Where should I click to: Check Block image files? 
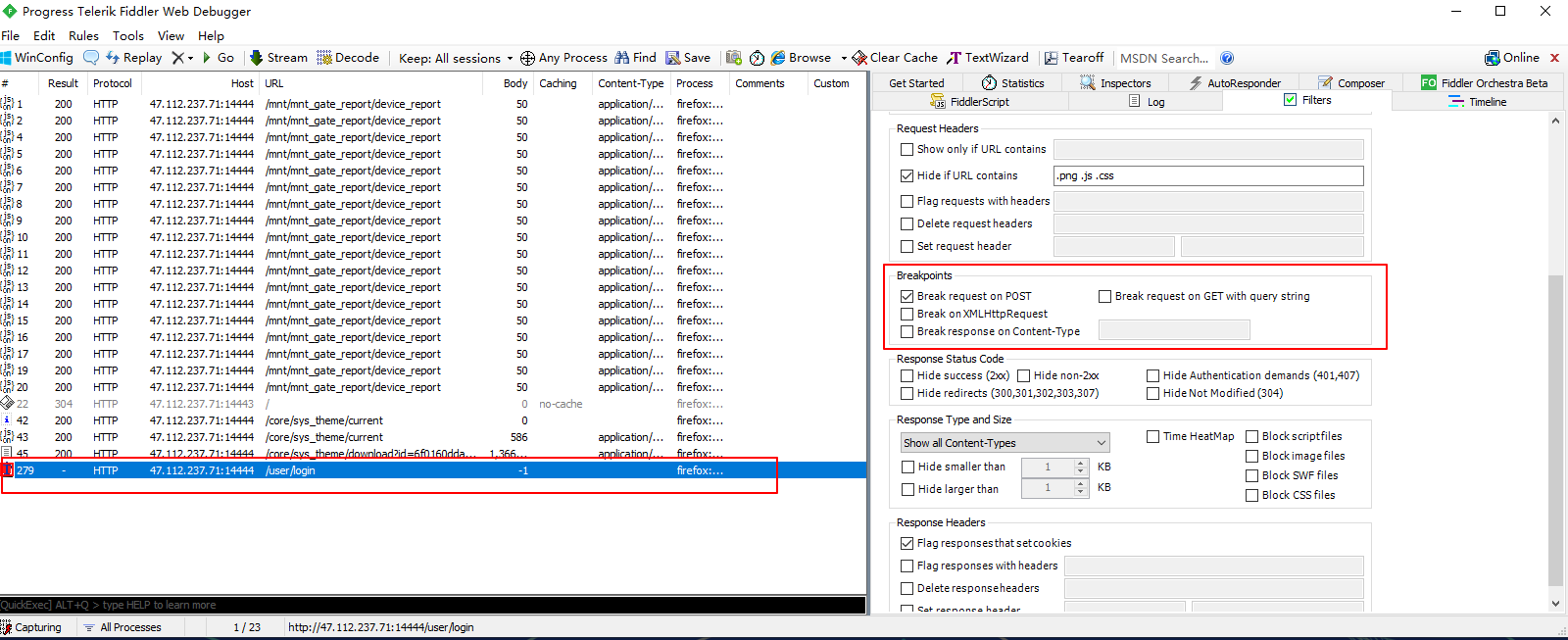(x=1251, y=457)
